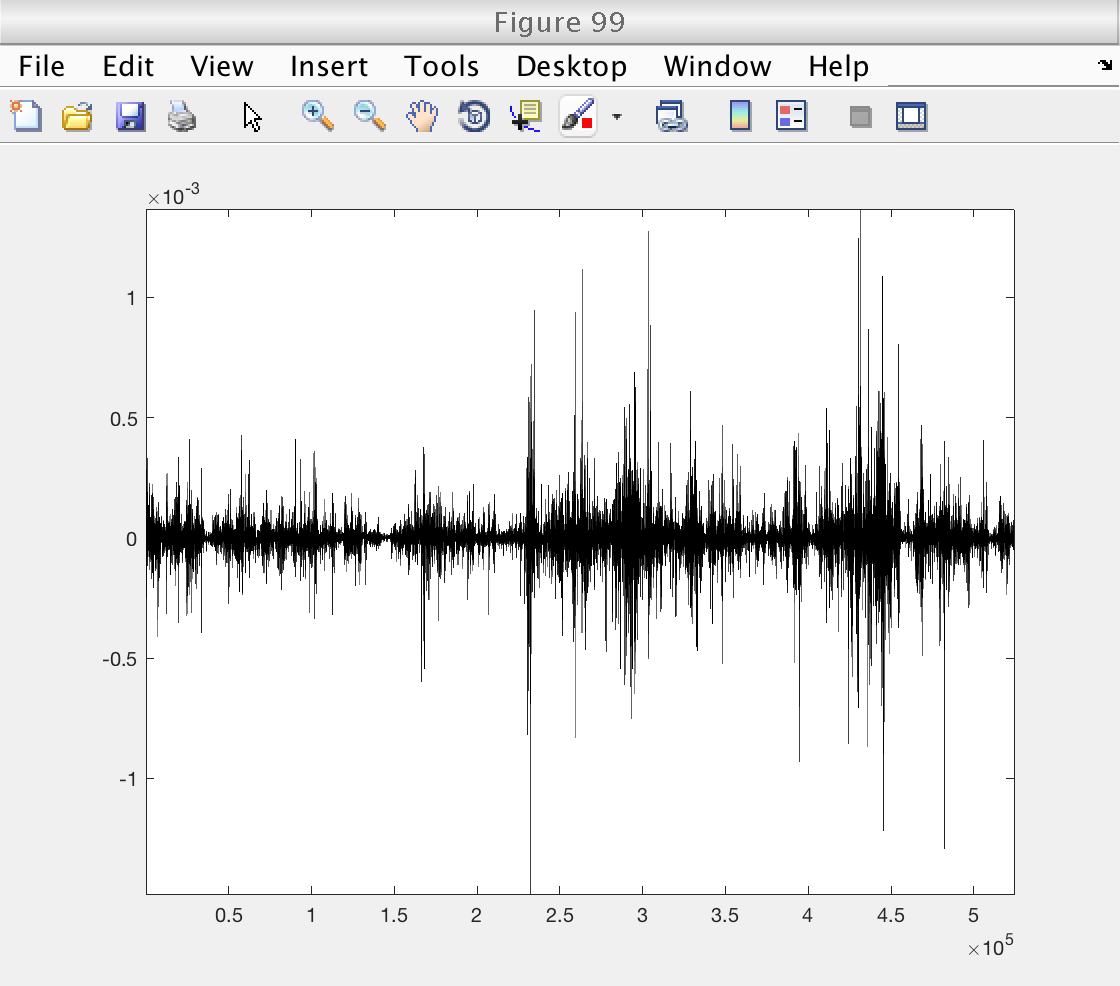
Task: Activate the Zoom Out magnifier tool
Action: 369,116
